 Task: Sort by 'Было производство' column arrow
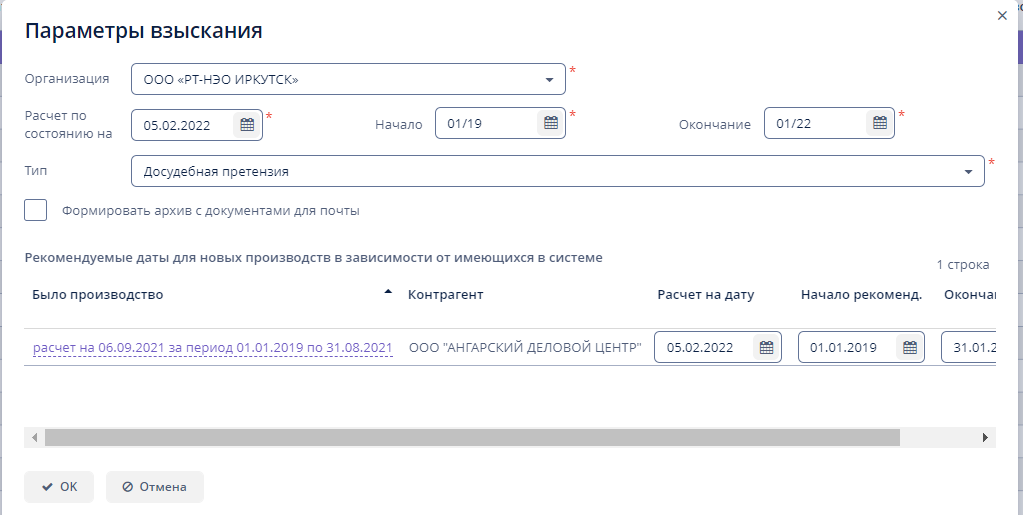[x=388, y=292]
